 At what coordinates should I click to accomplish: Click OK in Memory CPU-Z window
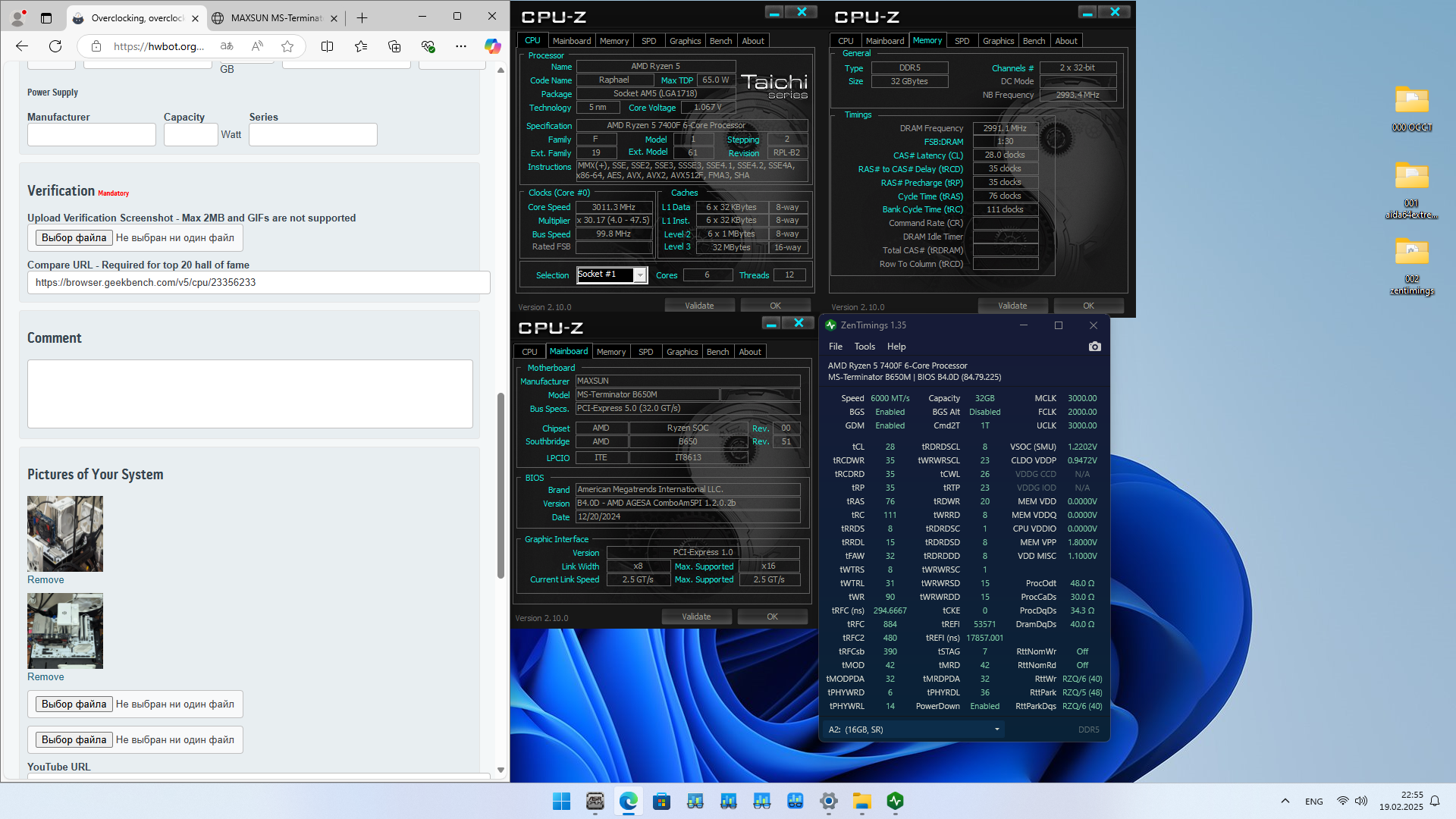click(x=1088, y=306)
